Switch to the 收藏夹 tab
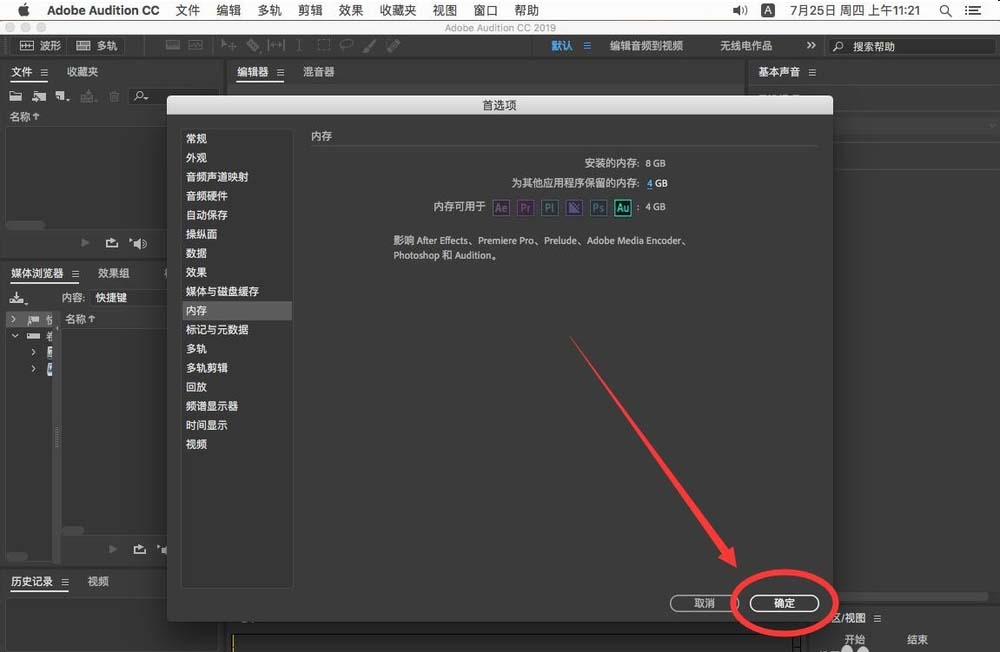Screen dimensions: 1000x652 (82, 72)
